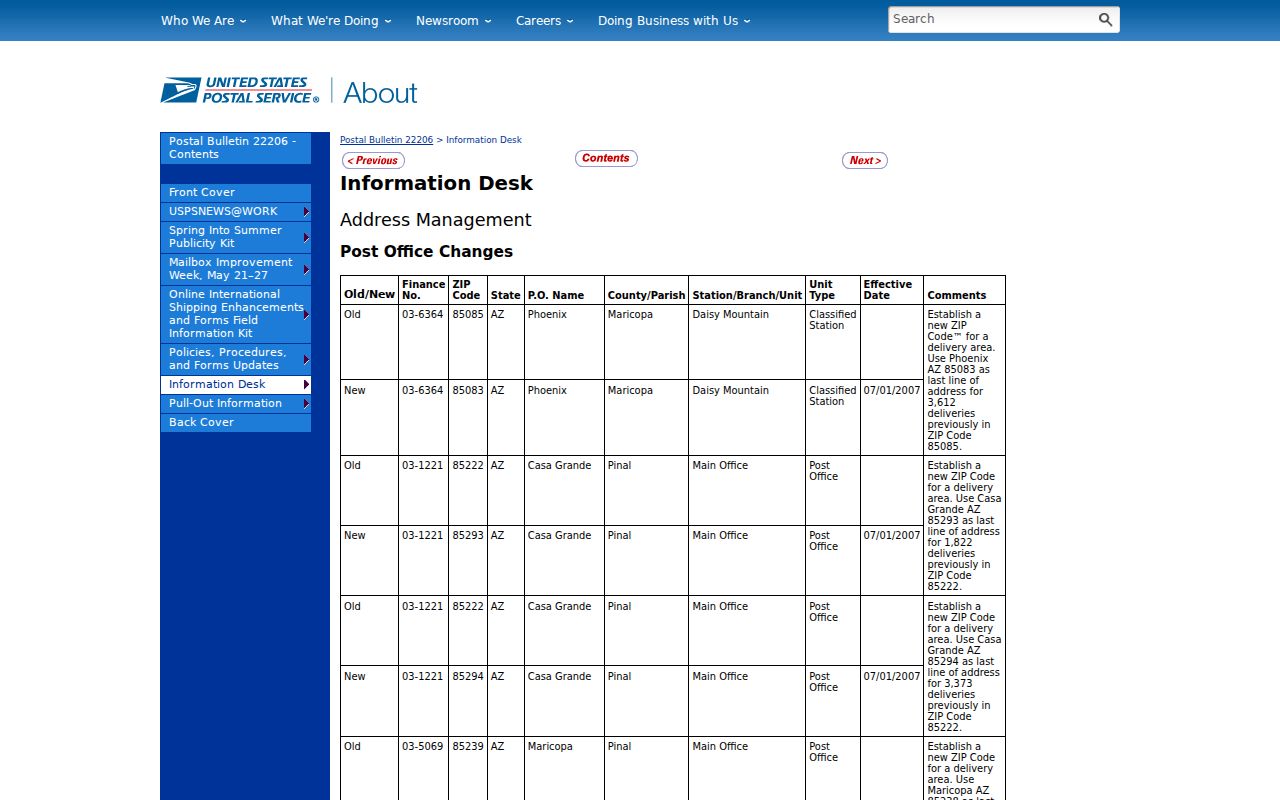This screenshot has width=1280, height=800.
Task: Click the About header text
Action: [x=380, y=93]
